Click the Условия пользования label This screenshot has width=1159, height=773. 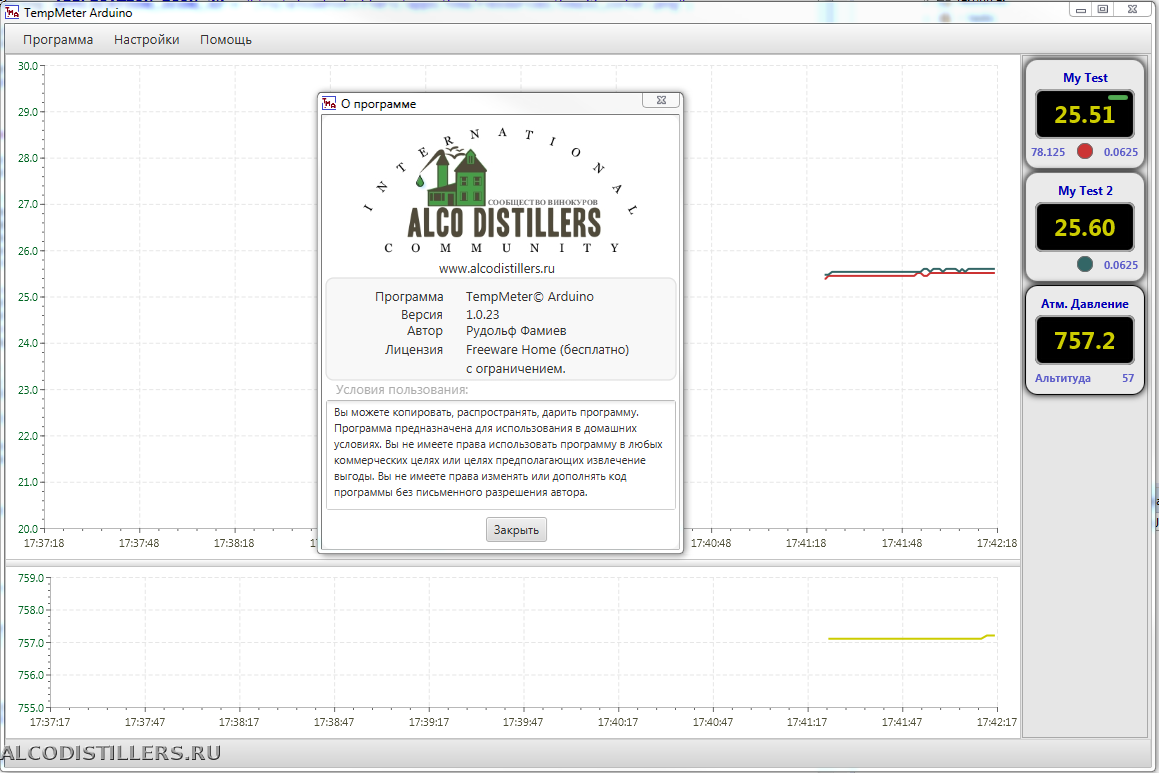pos(401,389)
